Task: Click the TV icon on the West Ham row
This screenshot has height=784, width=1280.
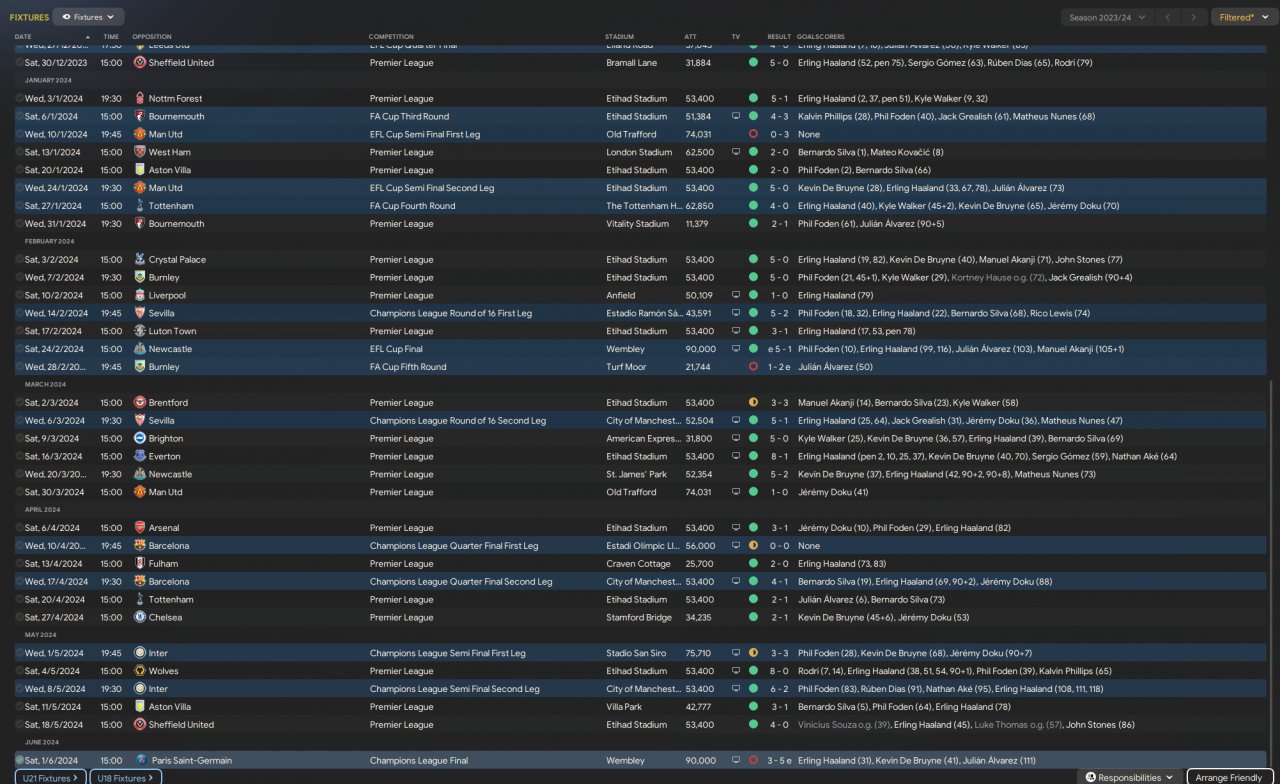Action: 736,152
